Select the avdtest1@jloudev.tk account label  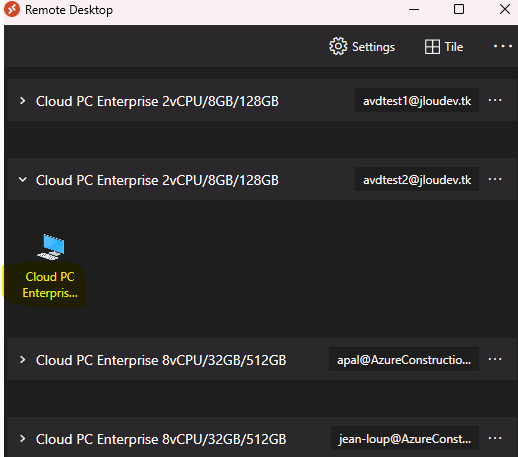click(417, 100)
